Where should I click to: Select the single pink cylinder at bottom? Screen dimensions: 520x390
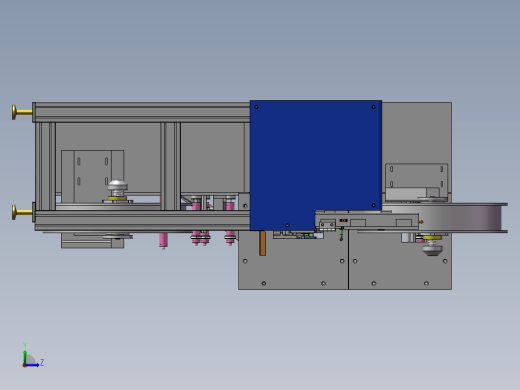click(x=163, y=241)
